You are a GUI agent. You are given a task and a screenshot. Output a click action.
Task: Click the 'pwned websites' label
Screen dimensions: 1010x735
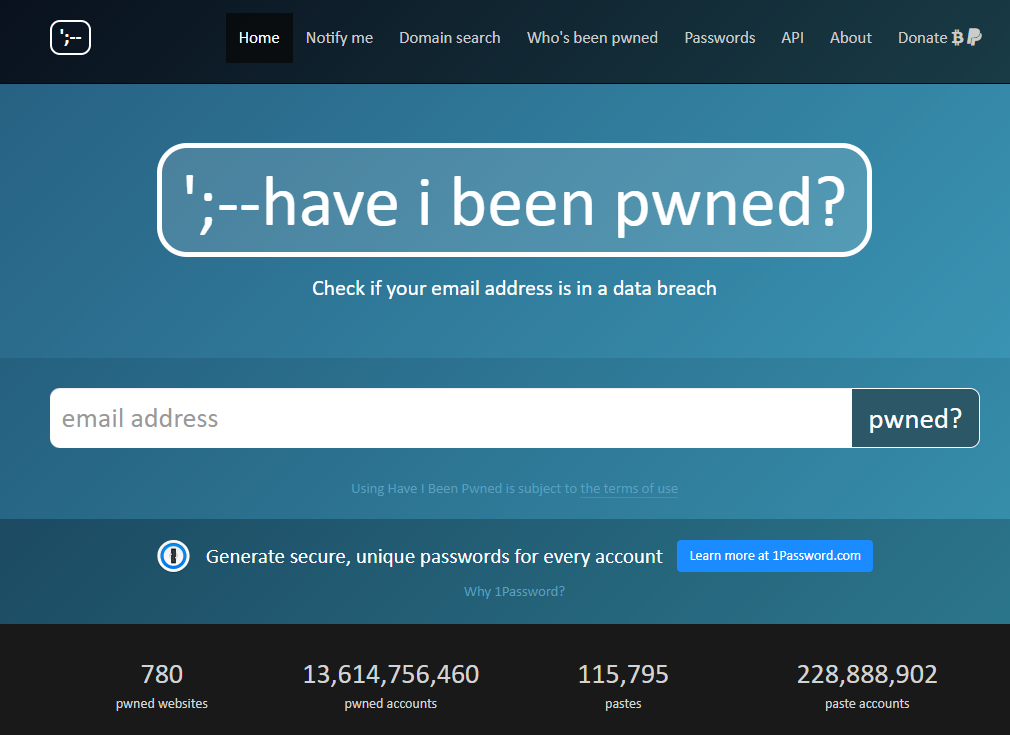(x=162, y=703)
